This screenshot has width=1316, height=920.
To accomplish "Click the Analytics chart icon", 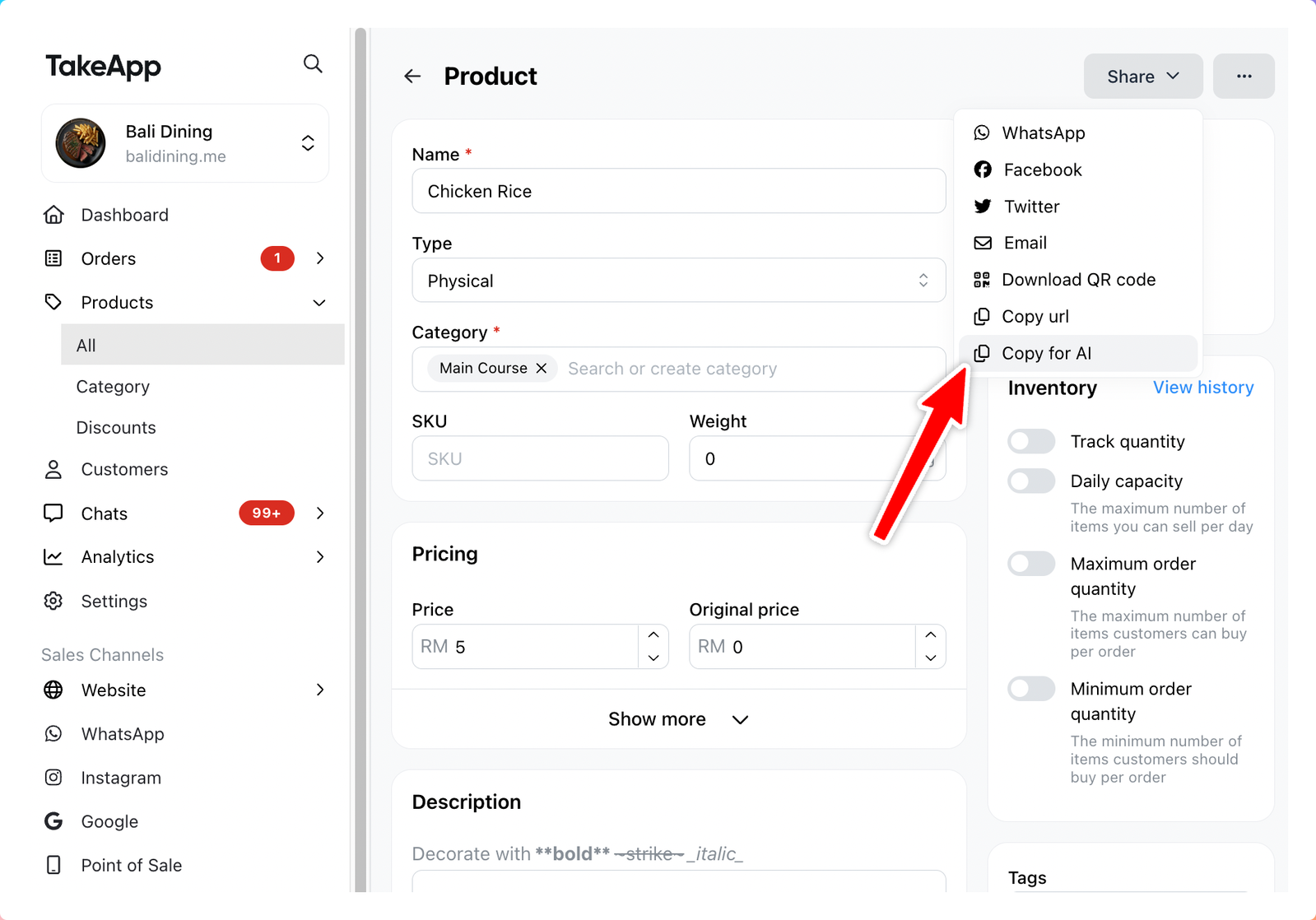I will tap(53, 557).
